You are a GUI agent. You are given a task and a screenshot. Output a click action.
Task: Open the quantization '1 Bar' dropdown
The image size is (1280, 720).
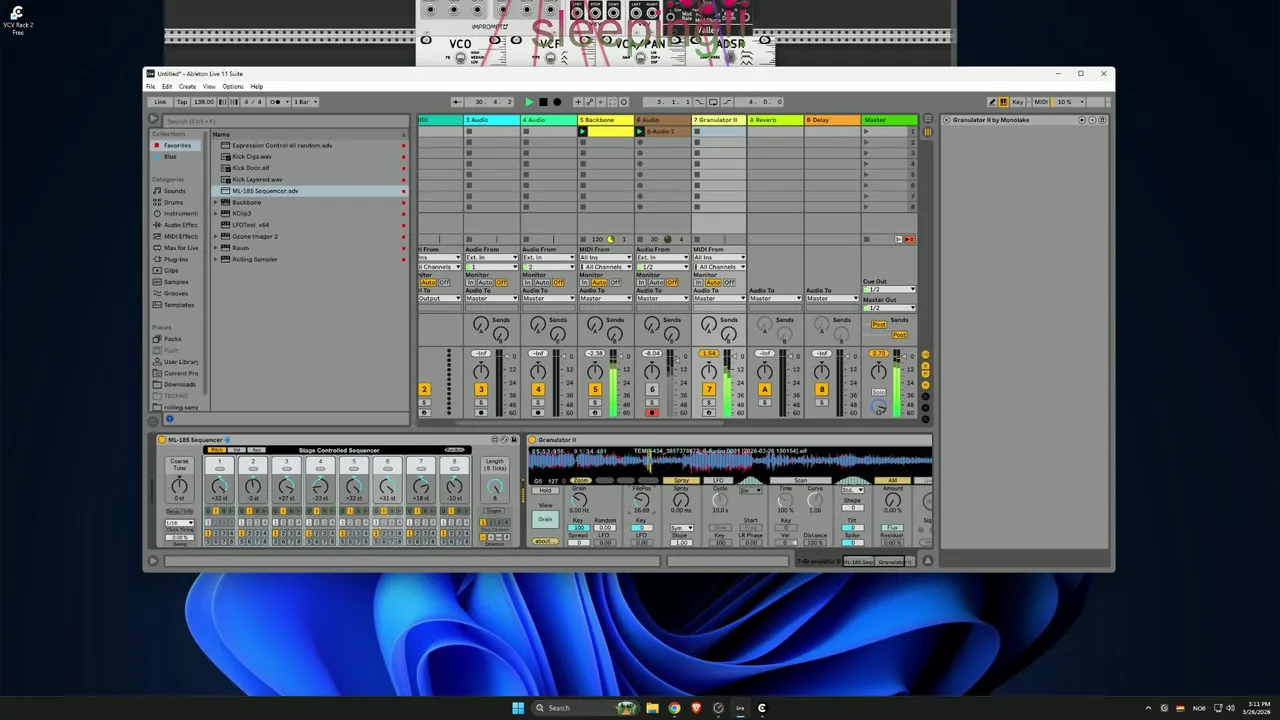304,102
